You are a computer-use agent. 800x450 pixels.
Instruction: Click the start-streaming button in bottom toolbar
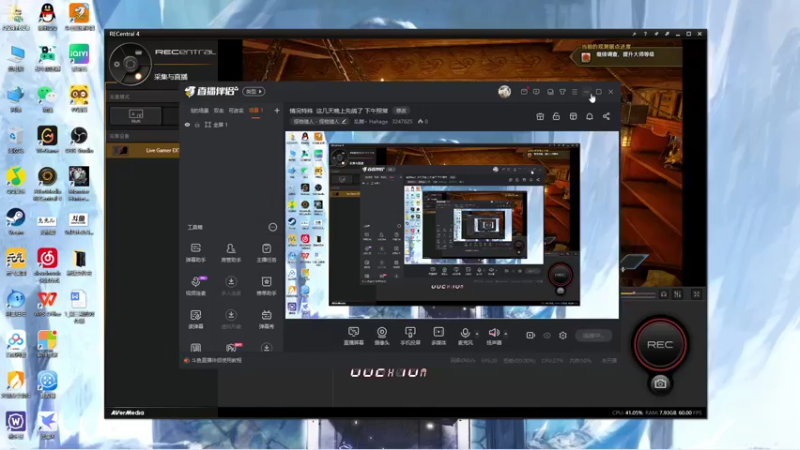click(x=593, y=335)
